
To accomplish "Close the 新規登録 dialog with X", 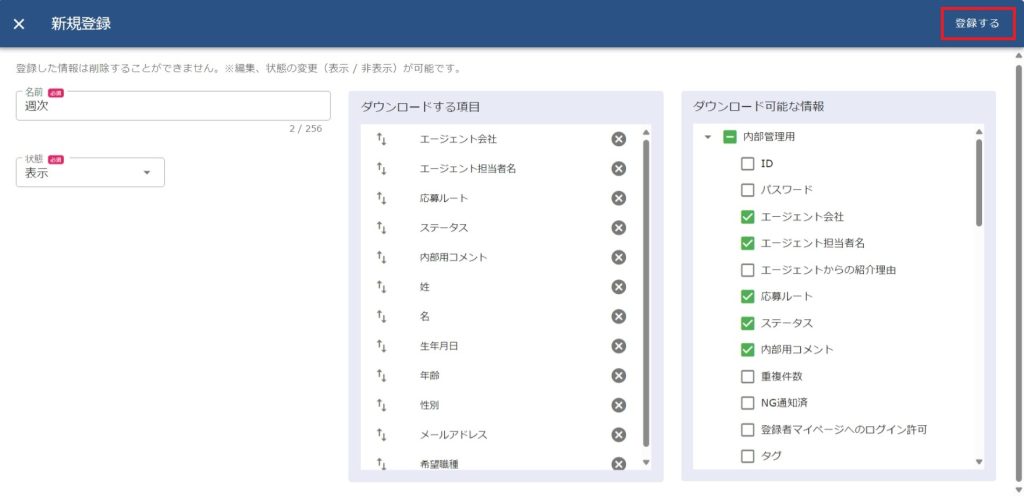I will pos(19,24).
